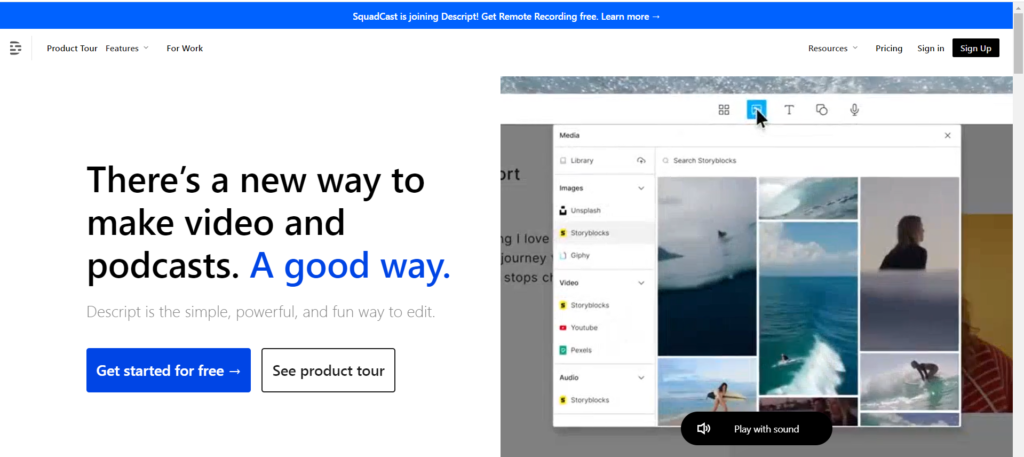Click the Search Storyblocks field

pyautogui.click(x=807, y=161)
